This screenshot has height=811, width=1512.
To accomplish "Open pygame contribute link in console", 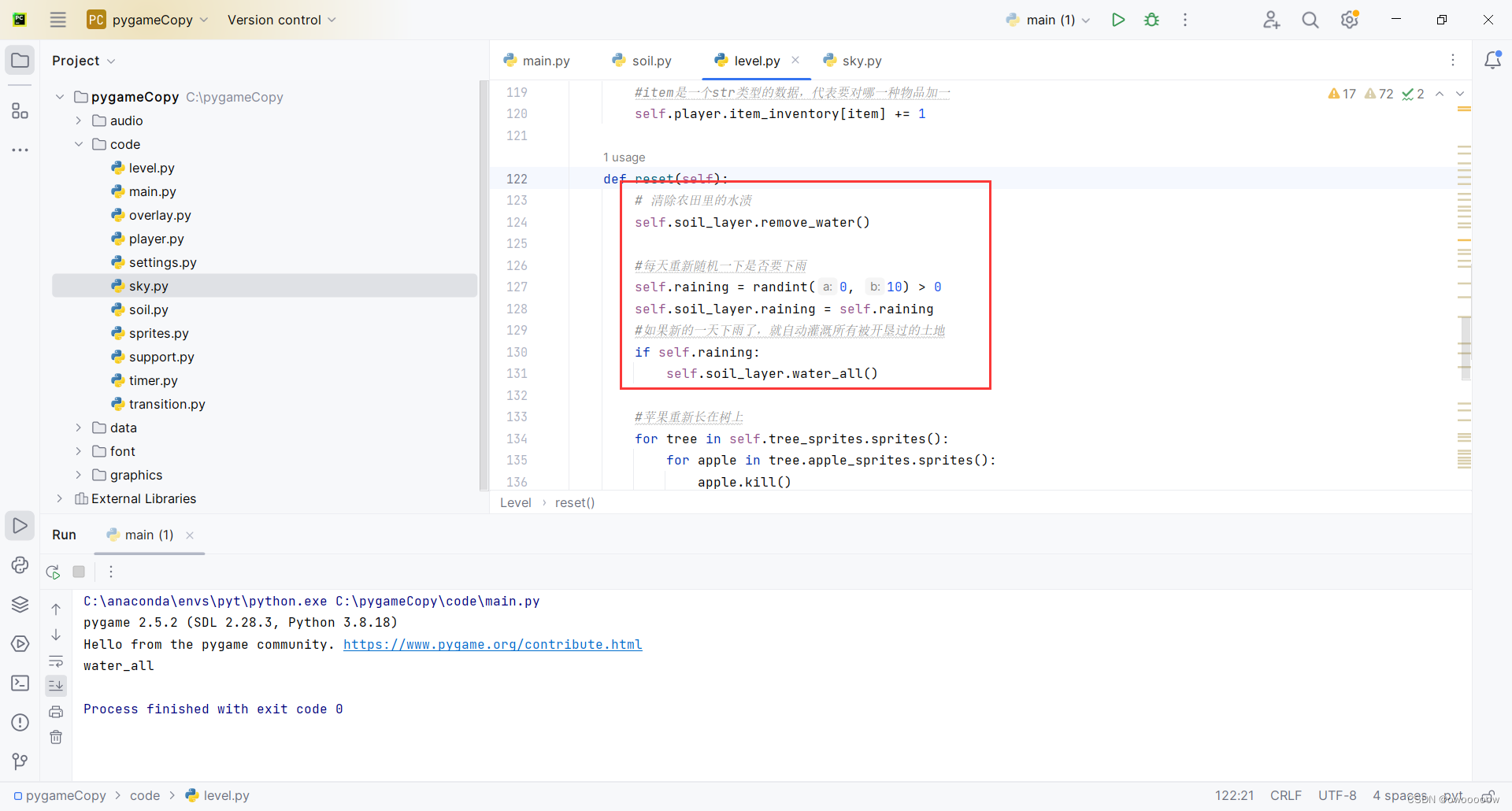I will 492,644.
